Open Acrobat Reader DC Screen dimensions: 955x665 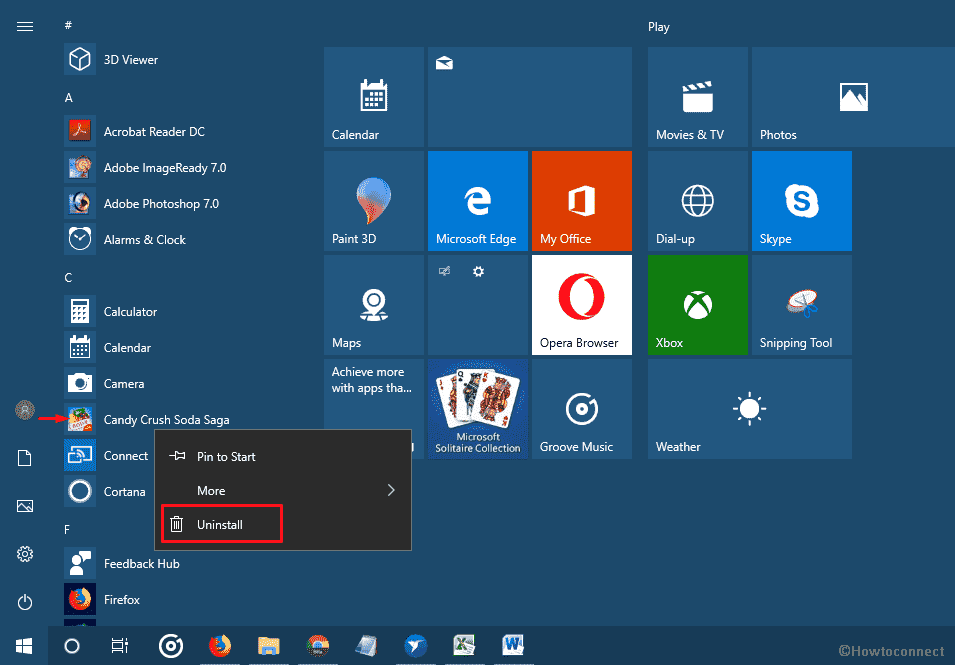183,132
